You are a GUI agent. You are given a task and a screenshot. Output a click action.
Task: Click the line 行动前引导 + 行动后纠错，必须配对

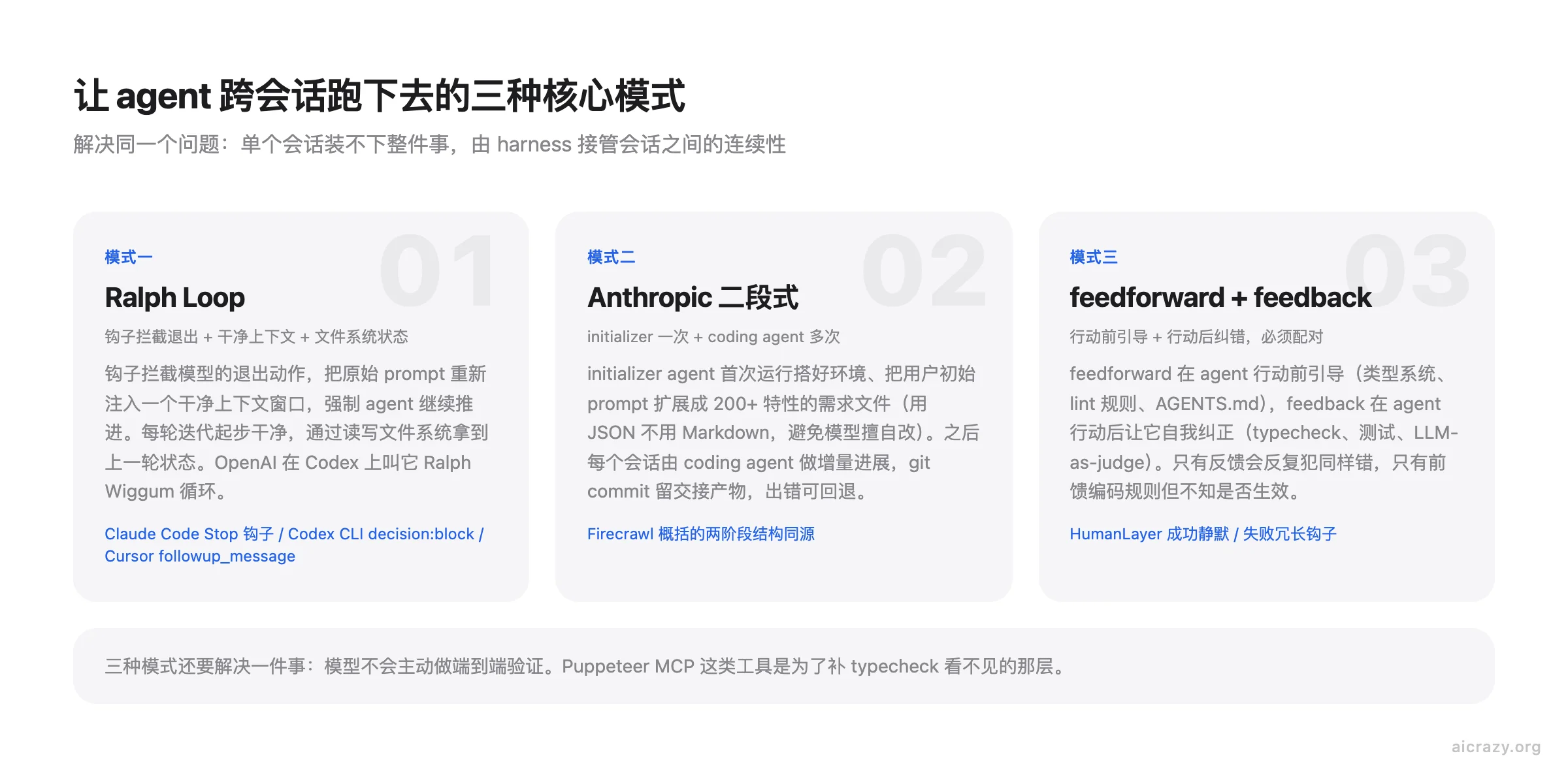tap(1196, 337)
